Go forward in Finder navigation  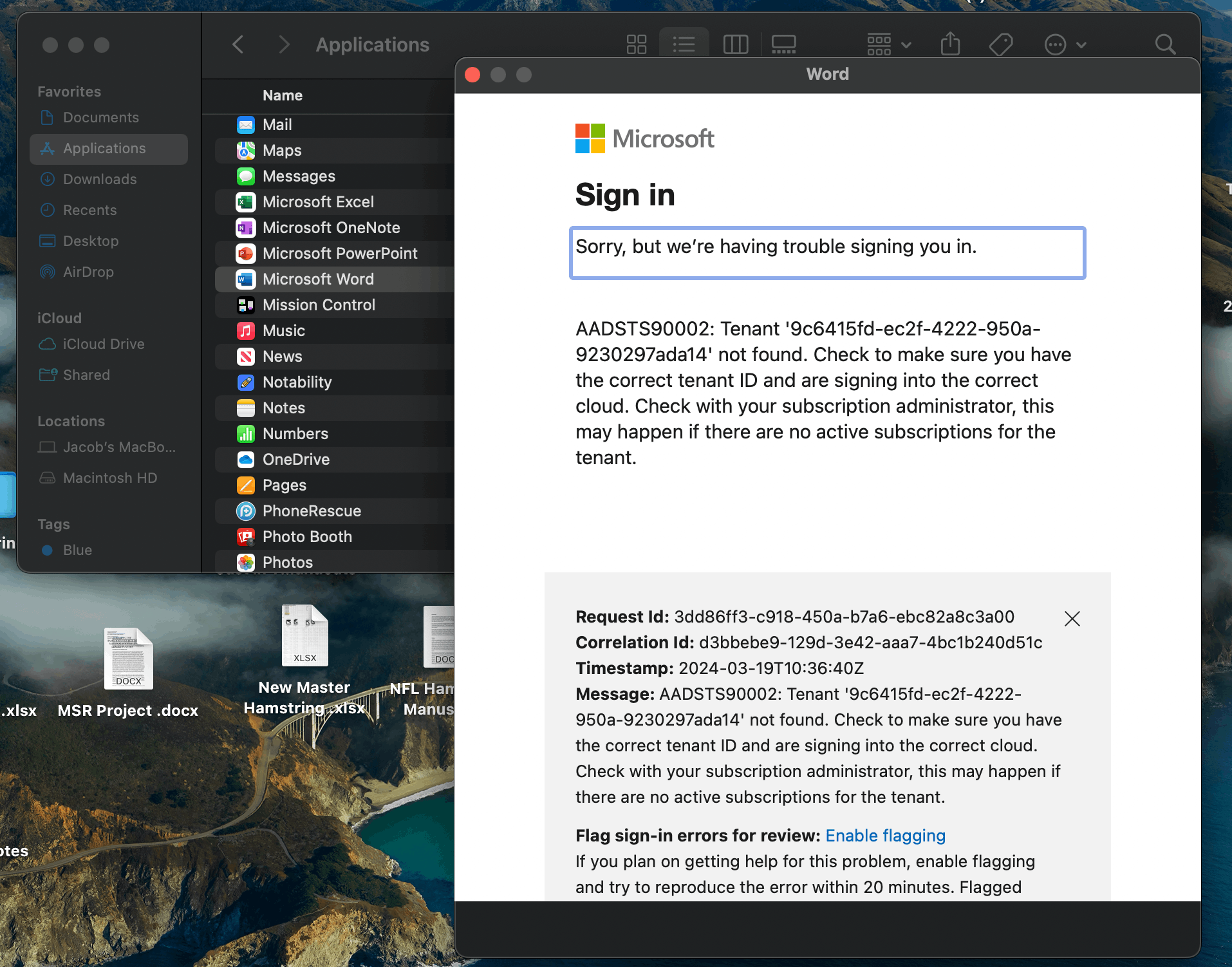[284, 44]
